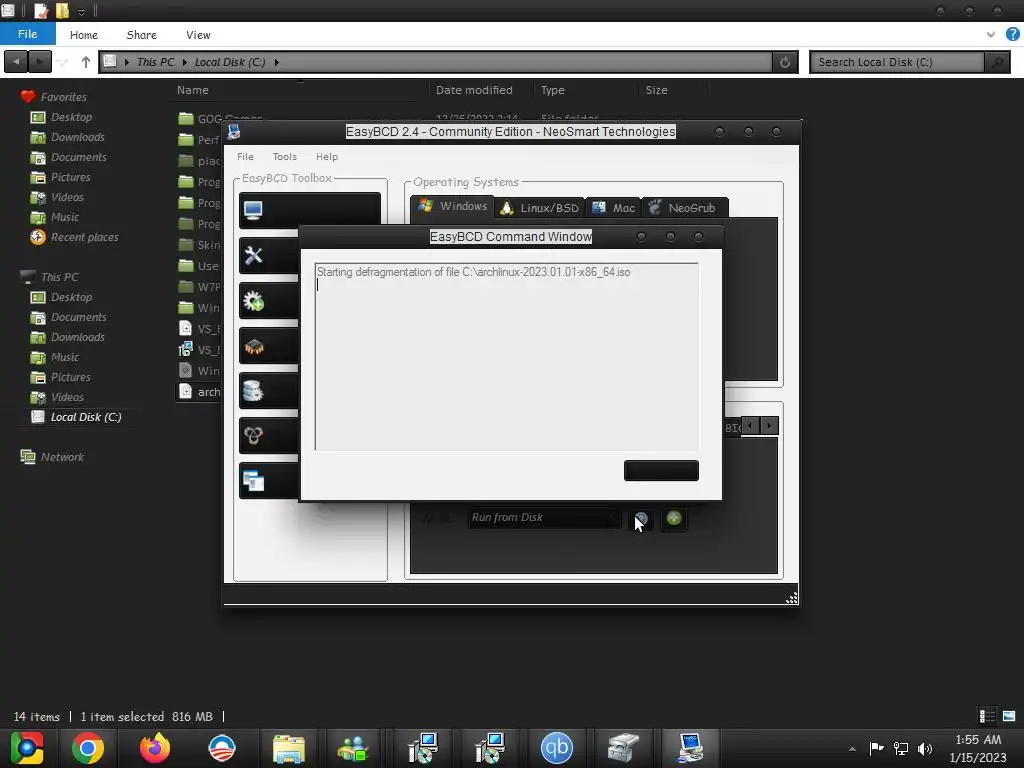
Task: Go up one folder level
Action: coord(86,62)
